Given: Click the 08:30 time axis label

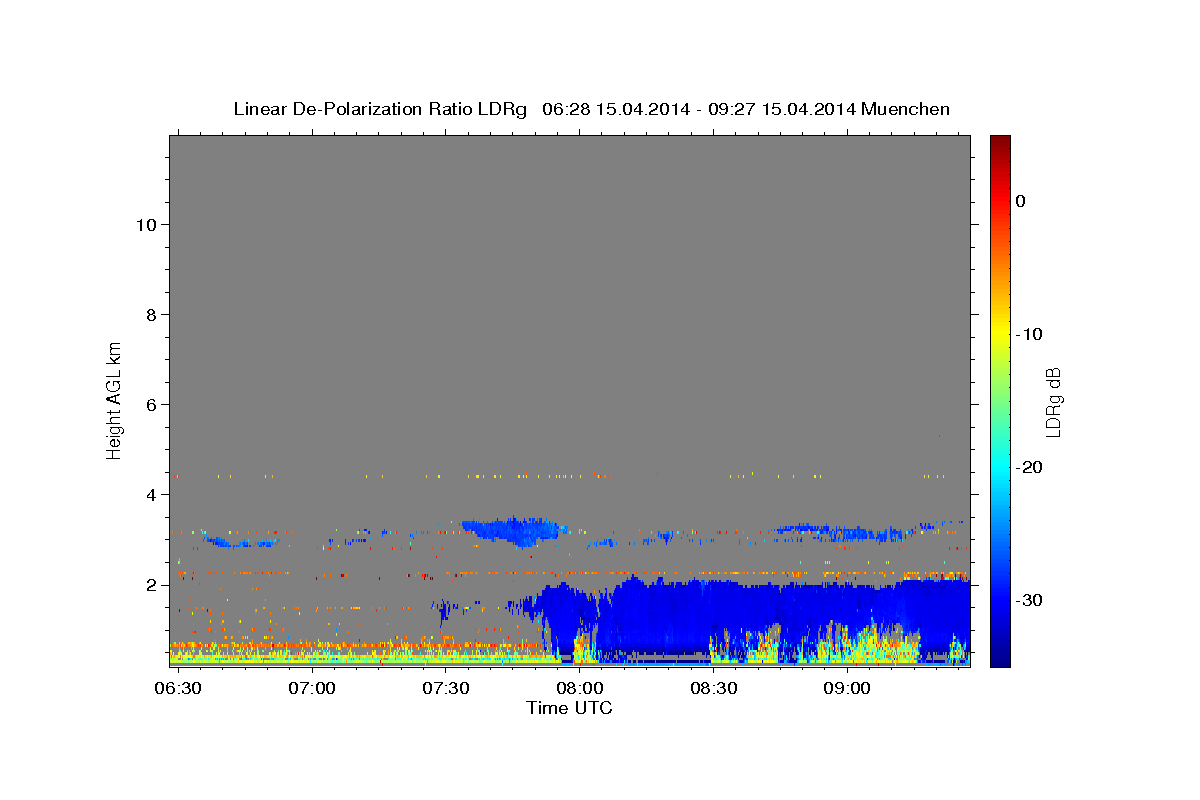Looking at the screenshot, I should (713, 689).
